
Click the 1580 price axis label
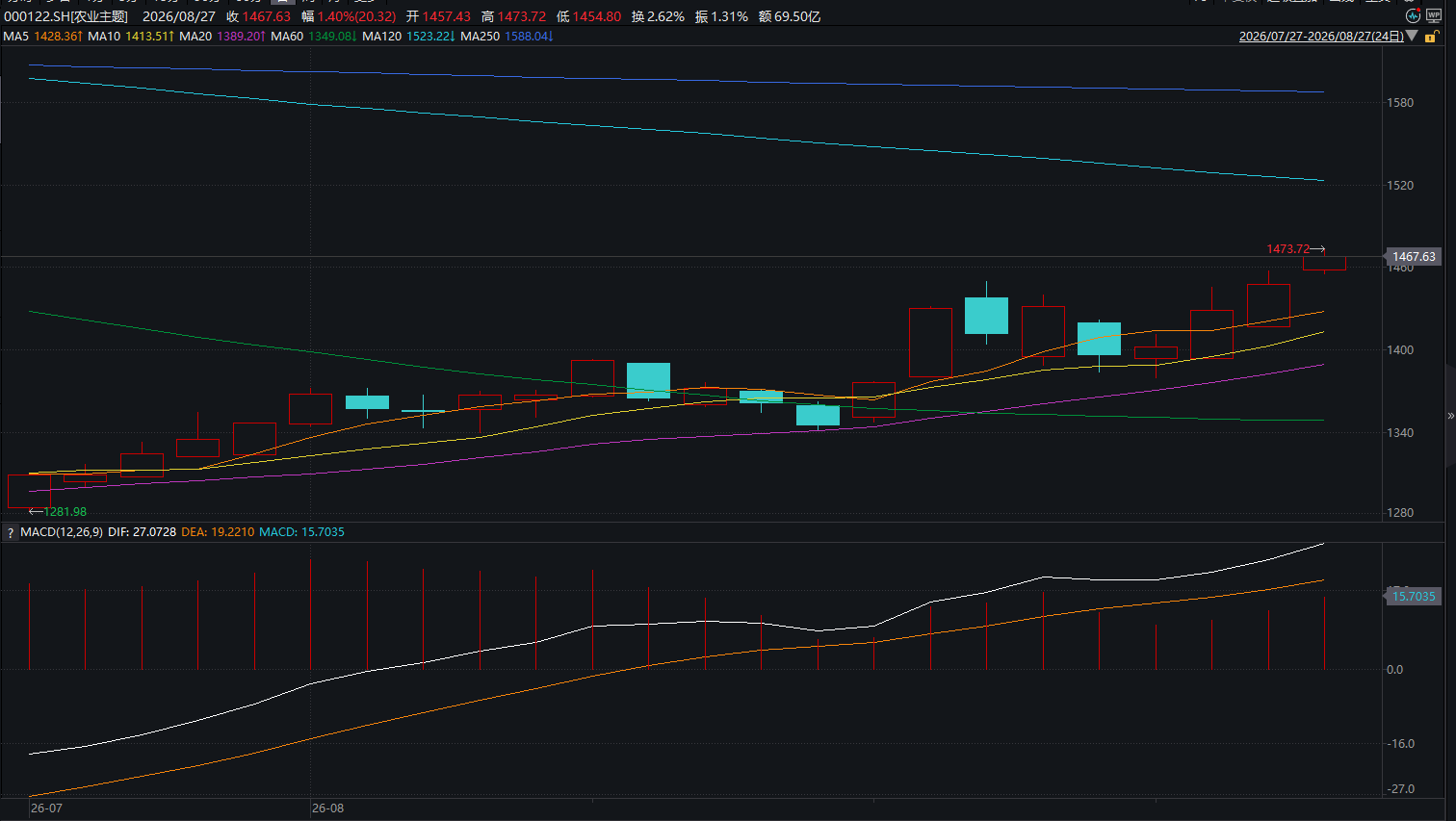1400,103
